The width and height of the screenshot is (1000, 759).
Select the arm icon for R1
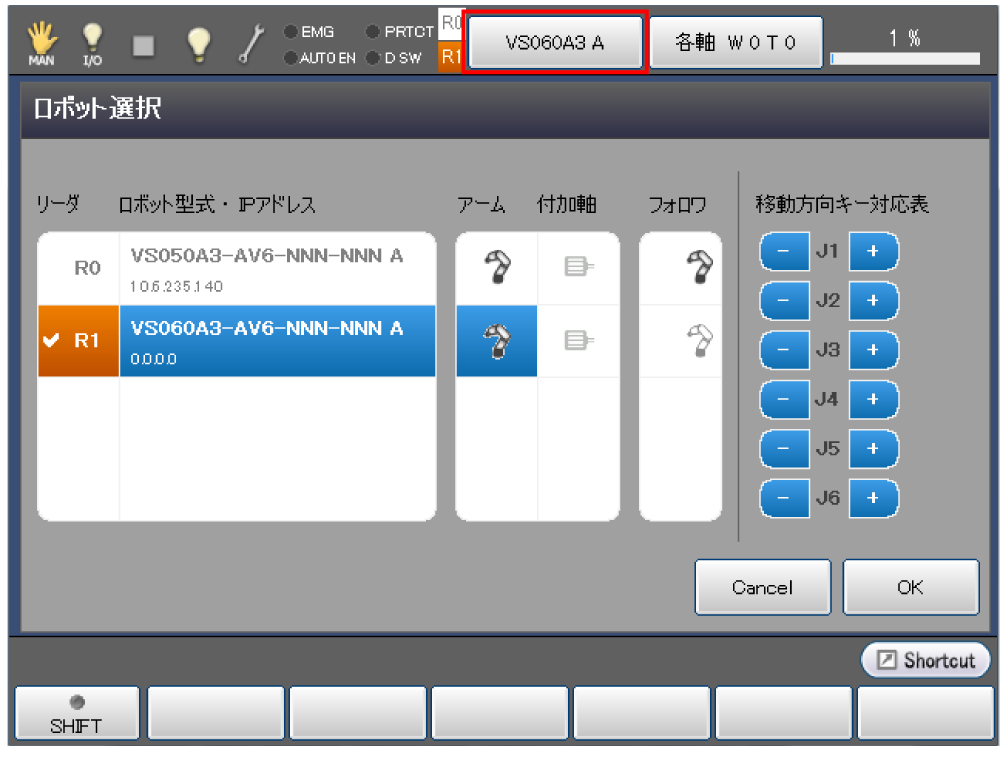click(x=497, y=341)
